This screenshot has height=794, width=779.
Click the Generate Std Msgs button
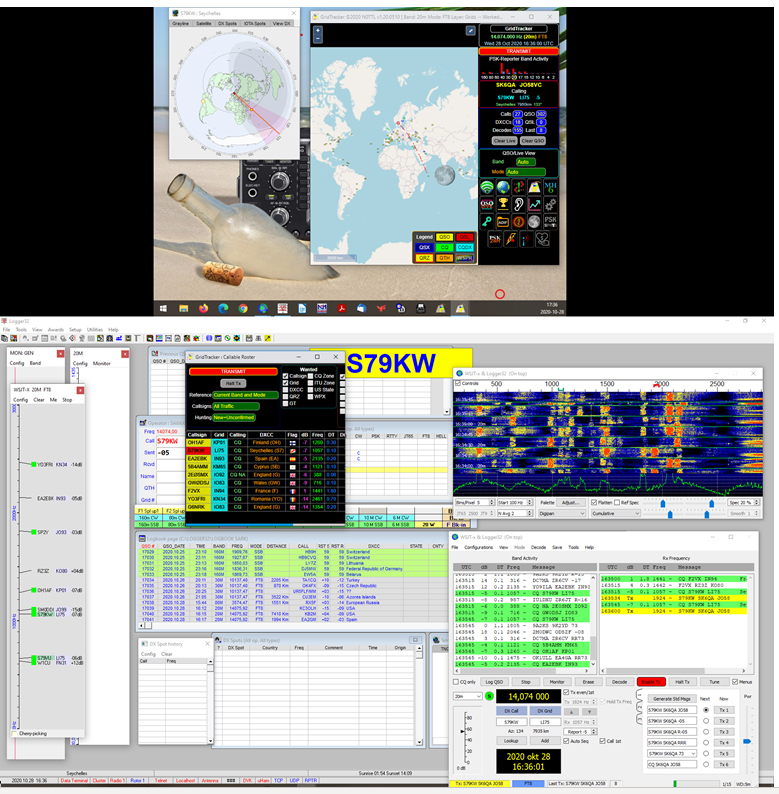(672, 698)
